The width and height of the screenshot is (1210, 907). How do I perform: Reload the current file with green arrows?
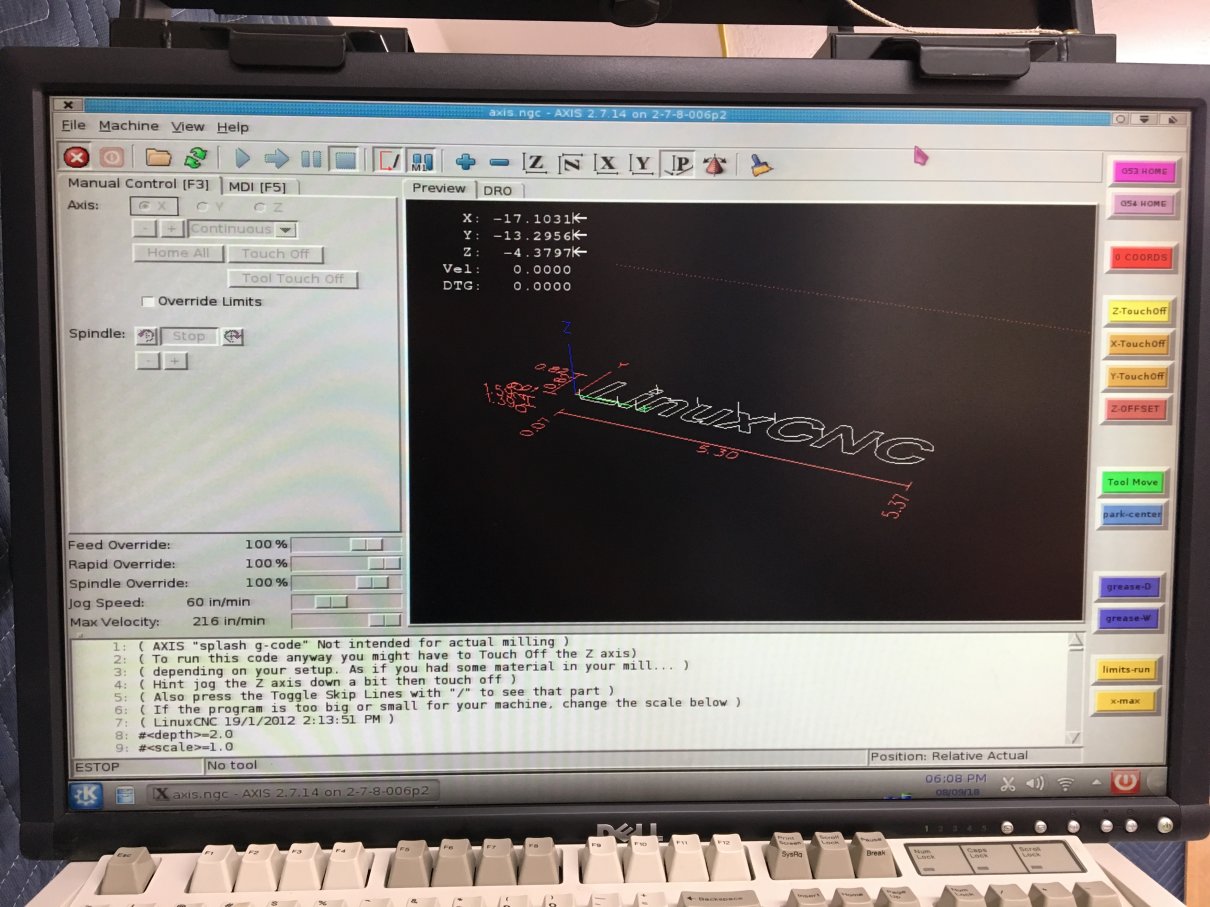[x=196, y=158]
